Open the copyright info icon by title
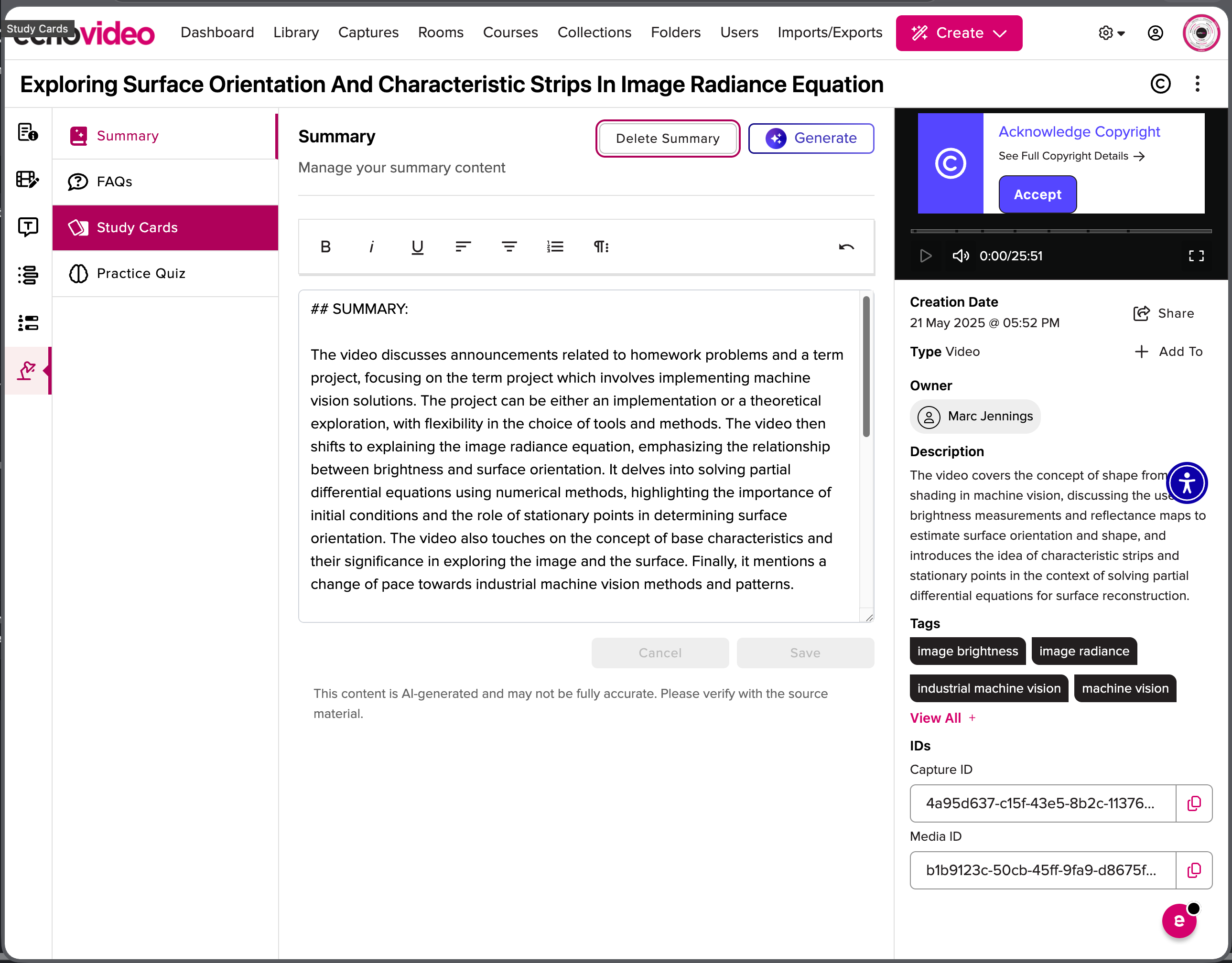 1160,84
